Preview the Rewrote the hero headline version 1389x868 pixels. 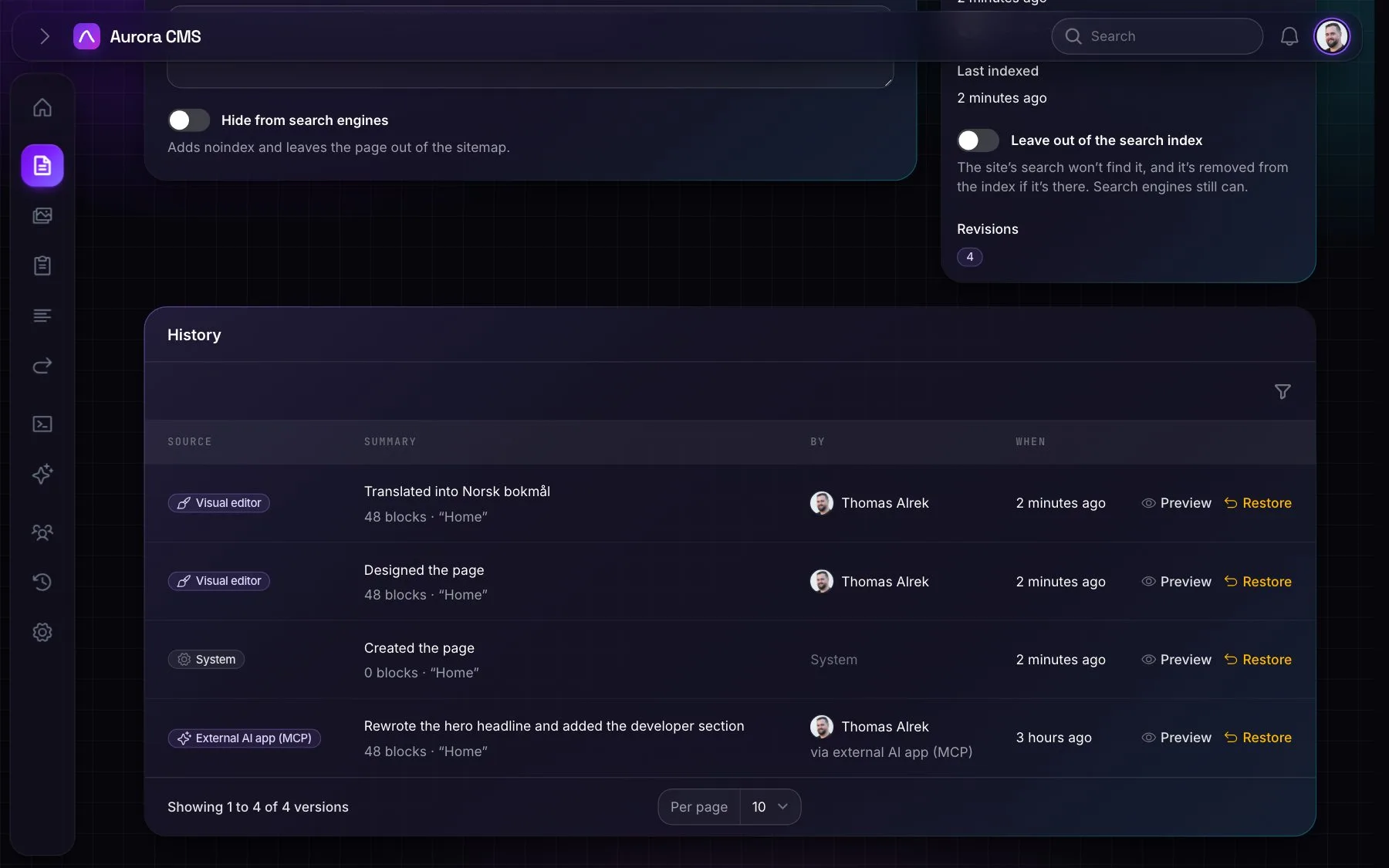click(x=1176, y=738)
